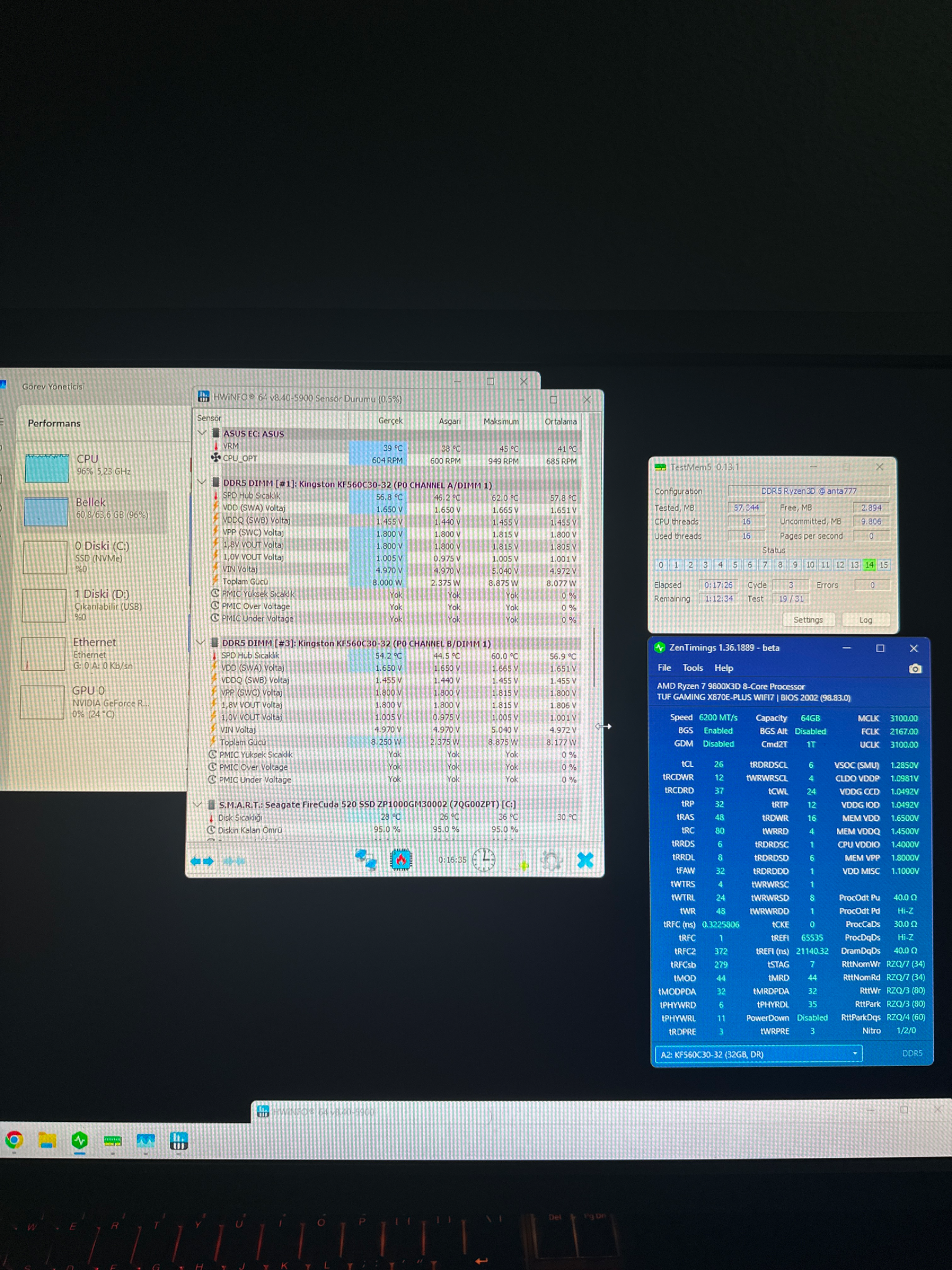The image size is (952, 1270).
Task: Click the TestMem5 title bar RAM icon
Action: (661, 467)
